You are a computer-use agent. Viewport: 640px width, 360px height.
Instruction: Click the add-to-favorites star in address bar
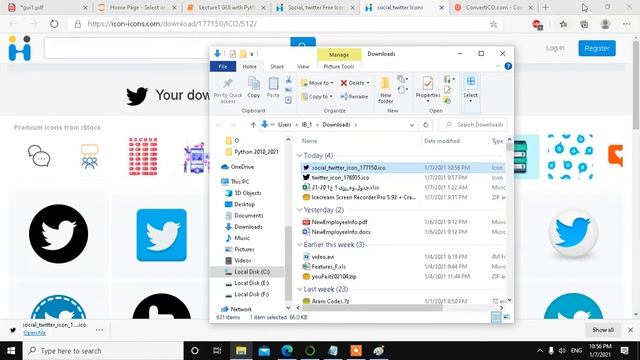click(493, 24)
